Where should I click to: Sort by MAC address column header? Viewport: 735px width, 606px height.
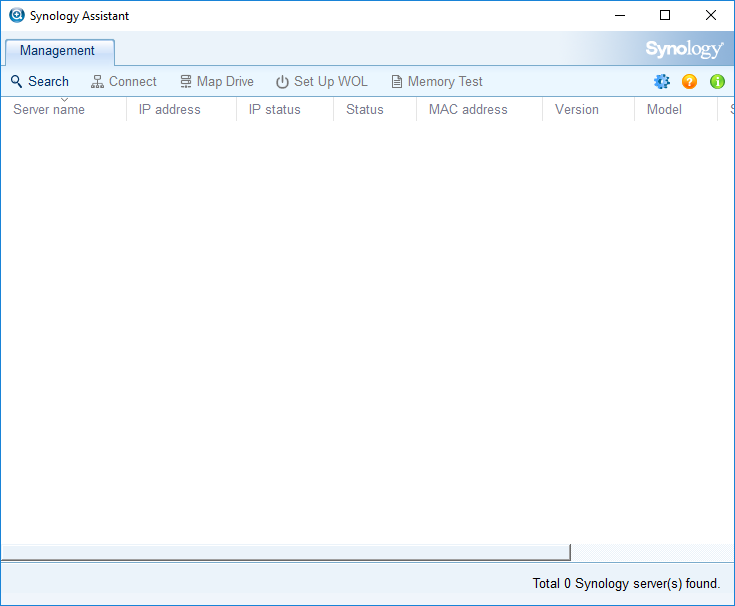click(x=480, y=109)
